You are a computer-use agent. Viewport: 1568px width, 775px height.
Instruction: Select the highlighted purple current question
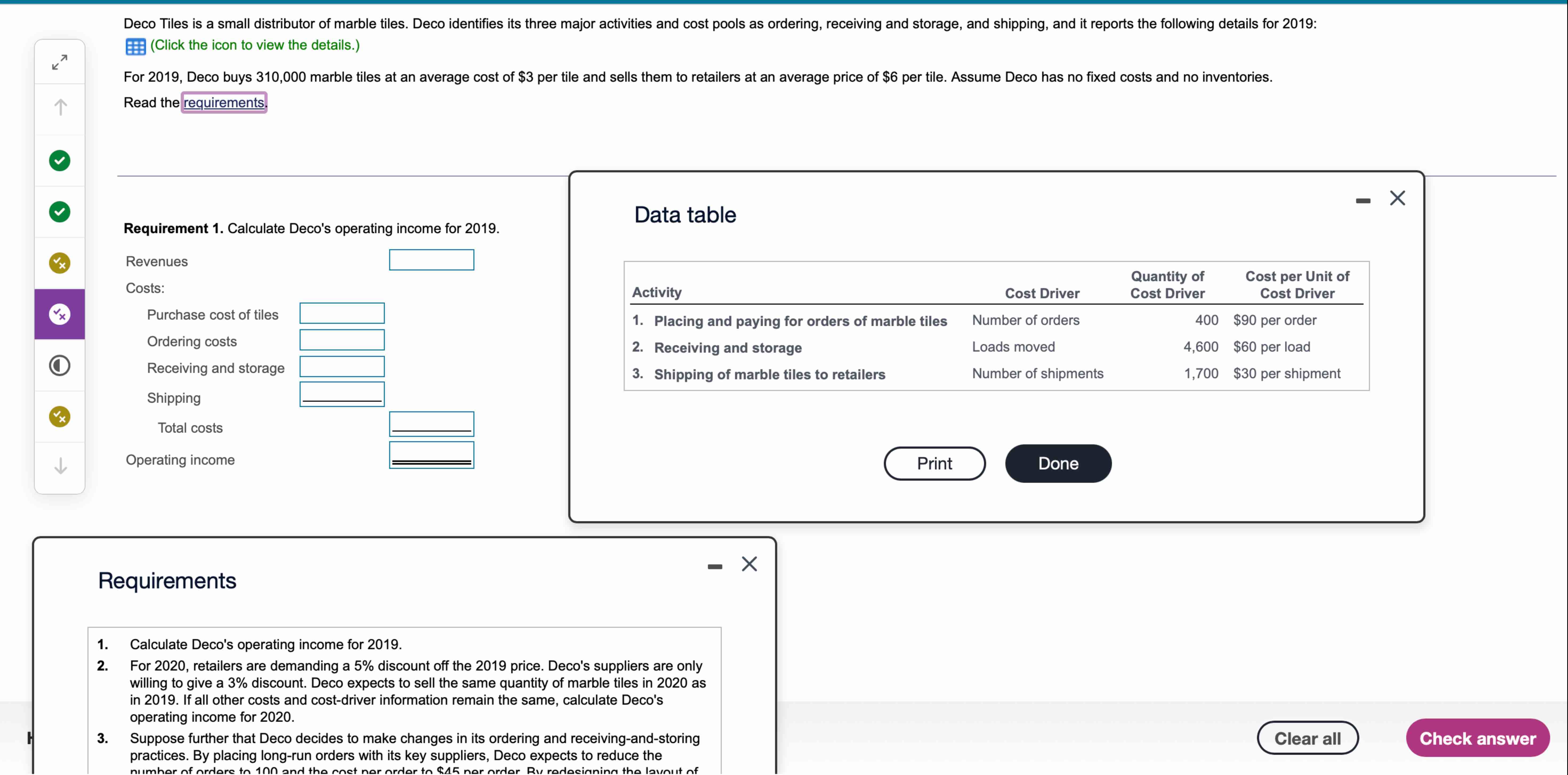pyautogui.click(x=60, y=314)
